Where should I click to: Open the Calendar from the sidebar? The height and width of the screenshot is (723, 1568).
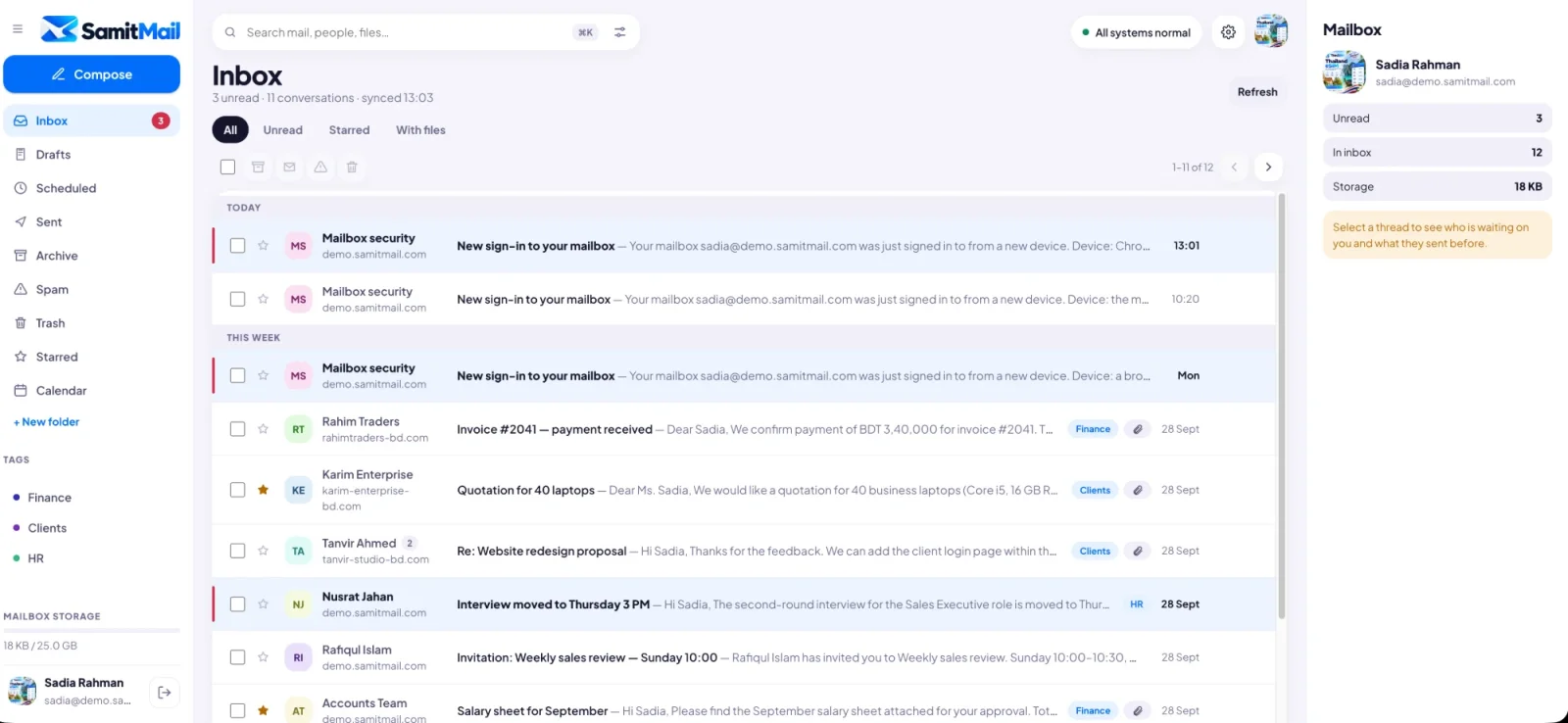click(91, 391)
